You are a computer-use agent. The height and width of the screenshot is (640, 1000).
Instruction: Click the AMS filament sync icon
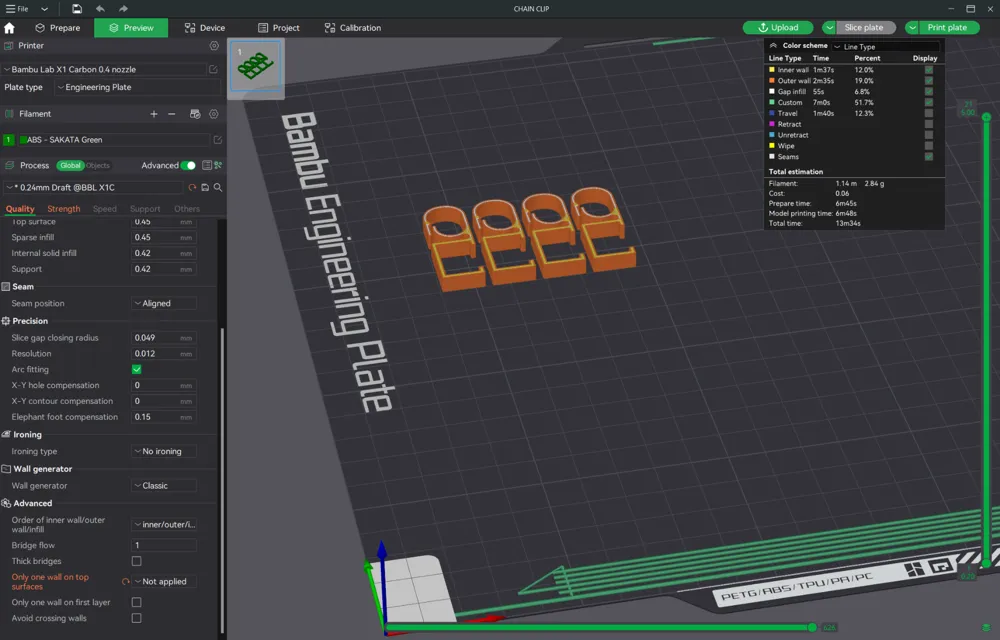[195, 114]
